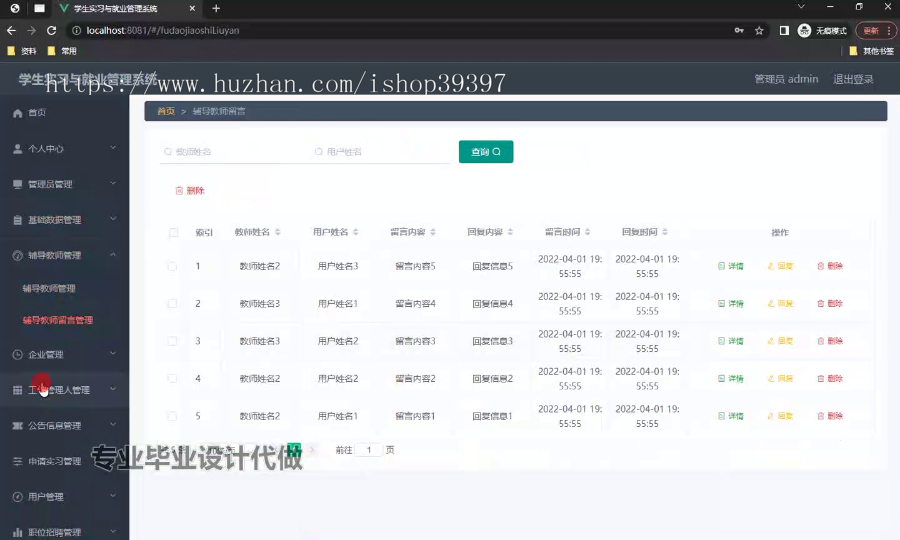
Task: Expand the 个人中心 menu chevron
Action: [x=113, y=148]
